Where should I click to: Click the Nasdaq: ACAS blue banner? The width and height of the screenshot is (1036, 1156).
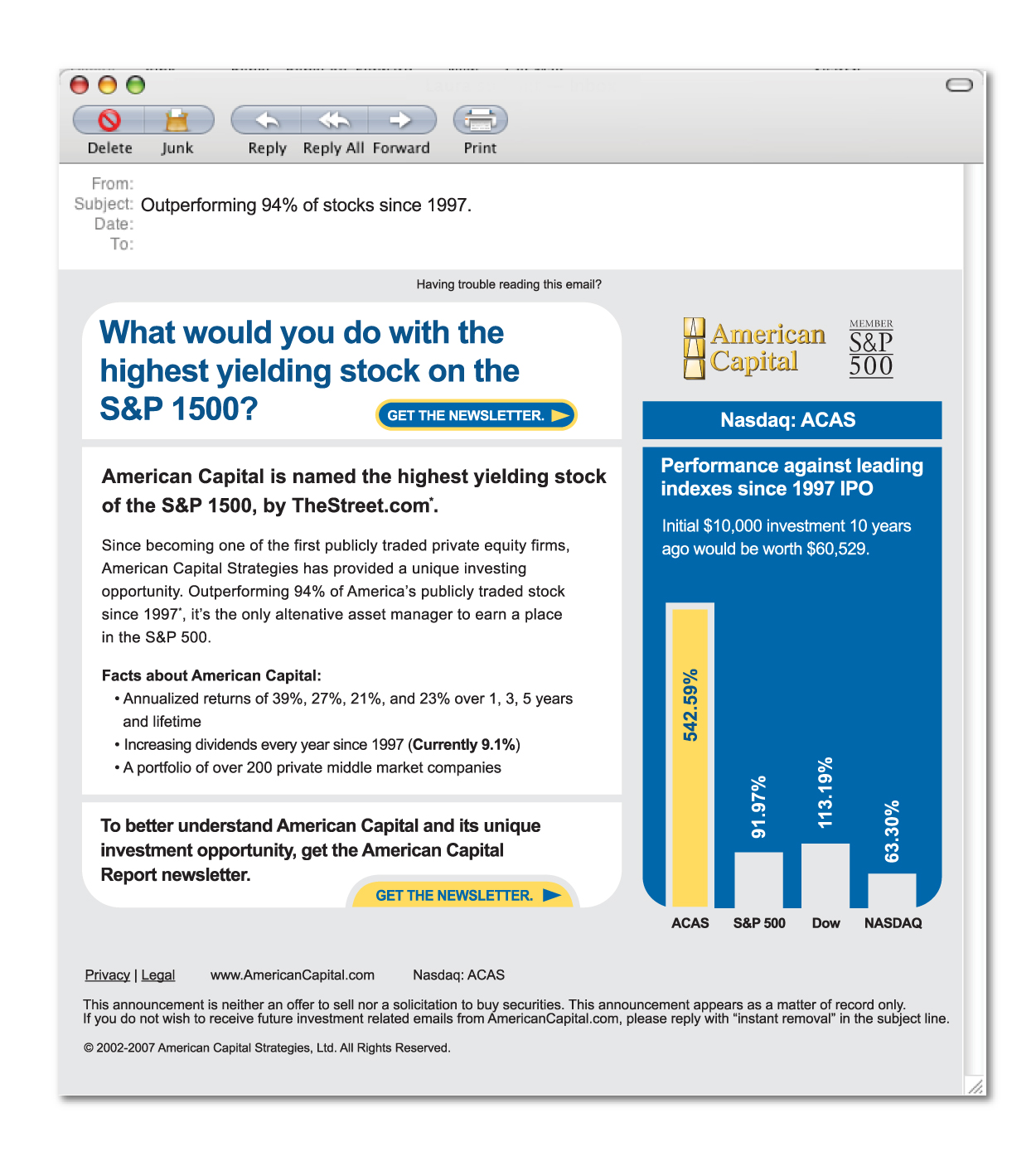pyautogui.click(x=792, y=420)
